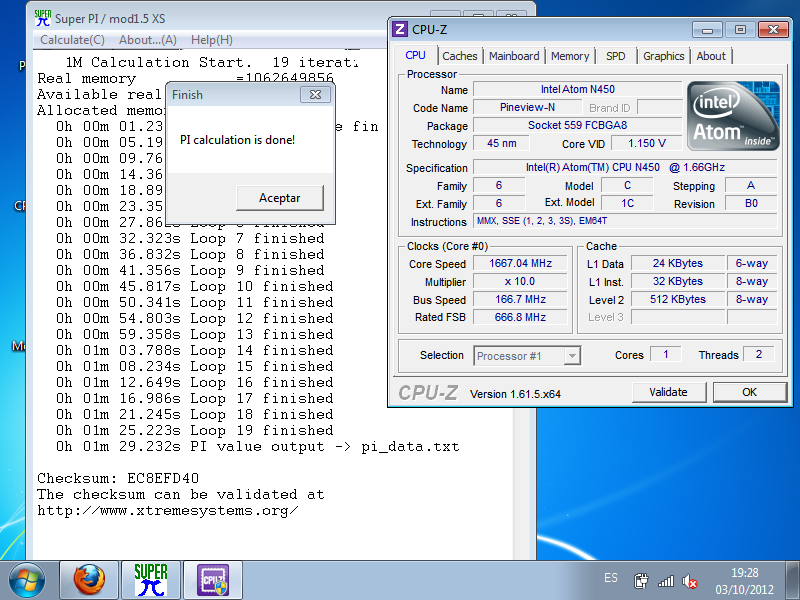Click the processor Name field Intel Atom N450

click(x=578, y=89)
